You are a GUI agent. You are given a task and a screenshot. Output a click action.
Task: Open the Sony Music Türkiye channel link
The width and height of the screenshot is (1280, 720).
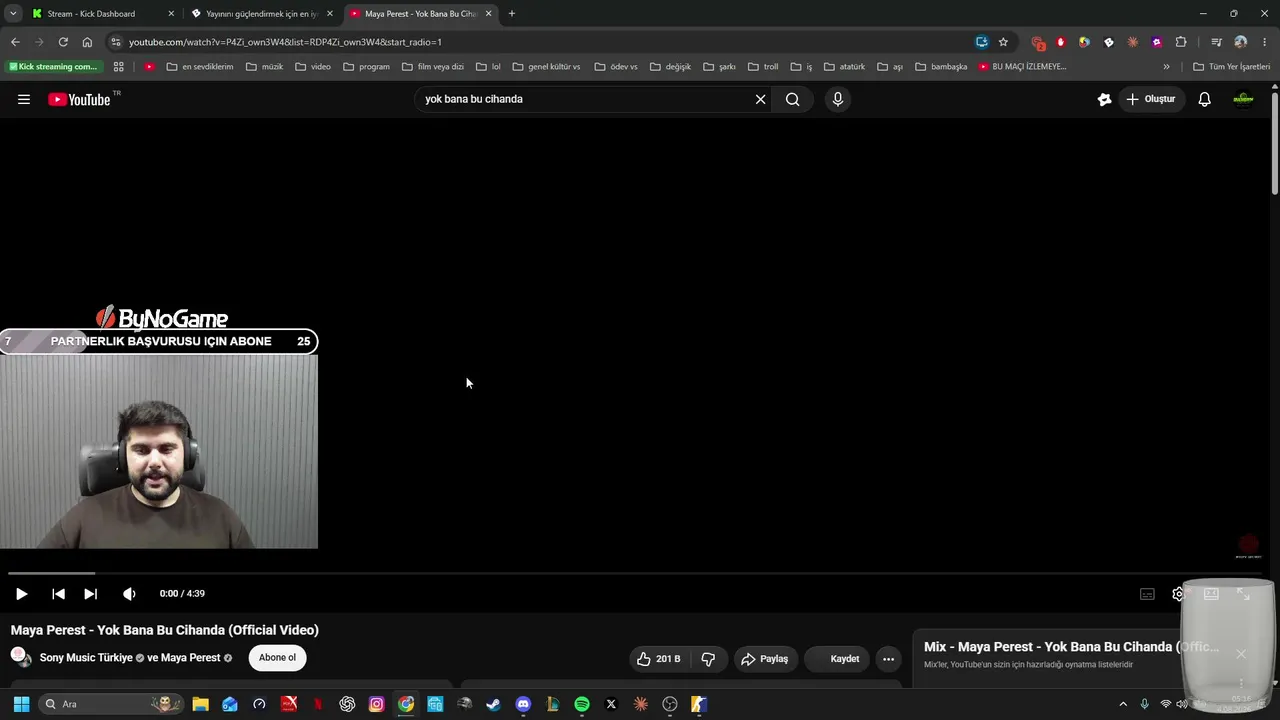(86, 658)
